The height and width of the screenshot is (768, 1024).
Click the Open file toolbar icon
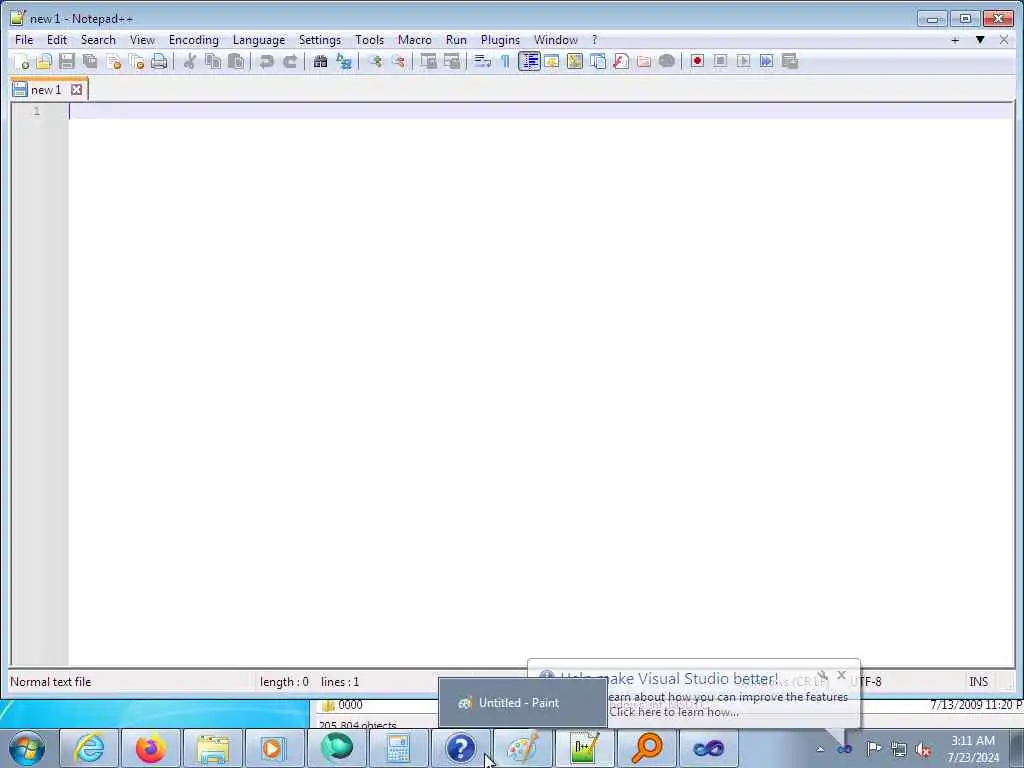[x=44, y=61]
